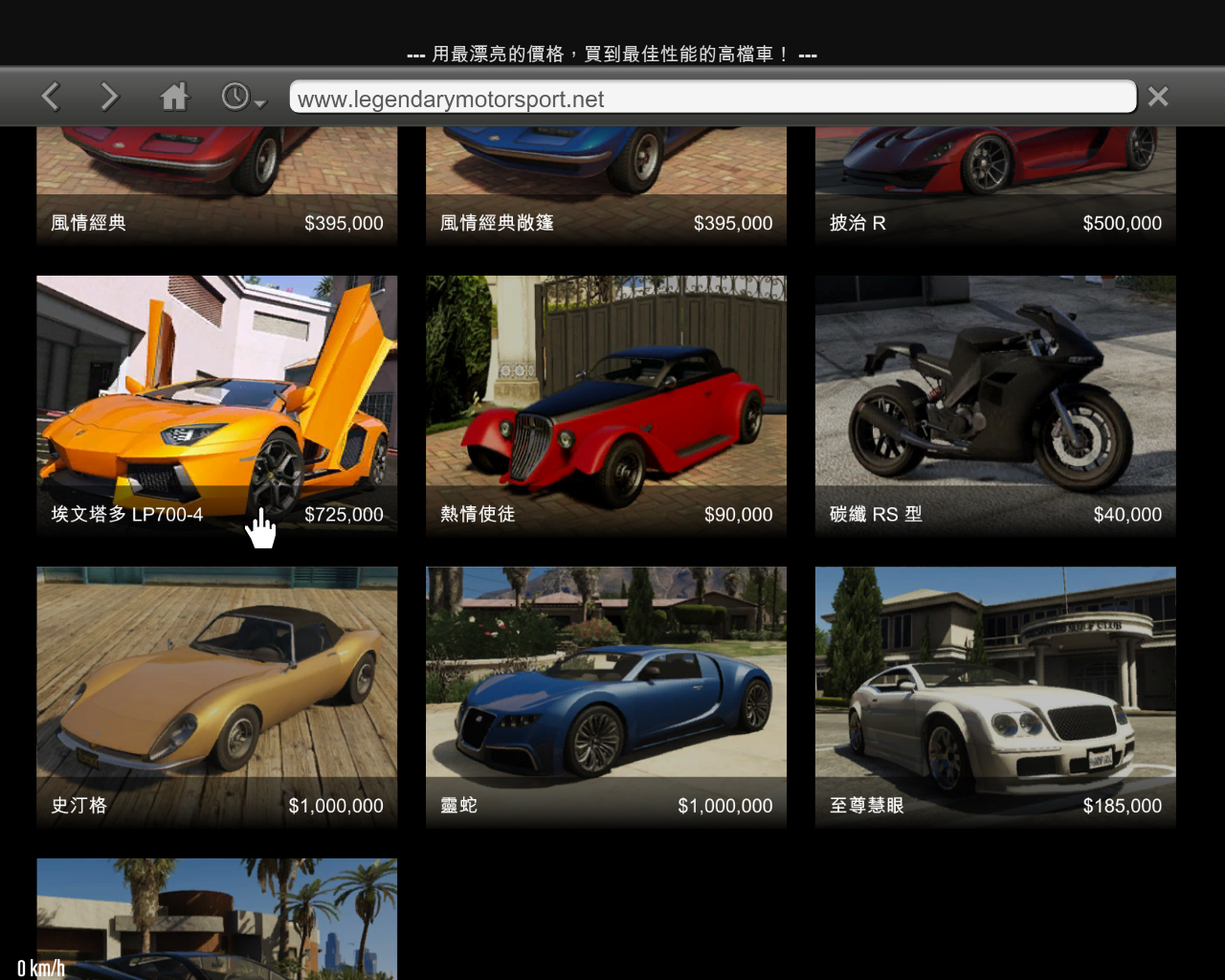Viewport: 1225px width, 980px height.
Task: Close the in-game browser with X
Action: pyautogui.click(x=1158, y=97)
